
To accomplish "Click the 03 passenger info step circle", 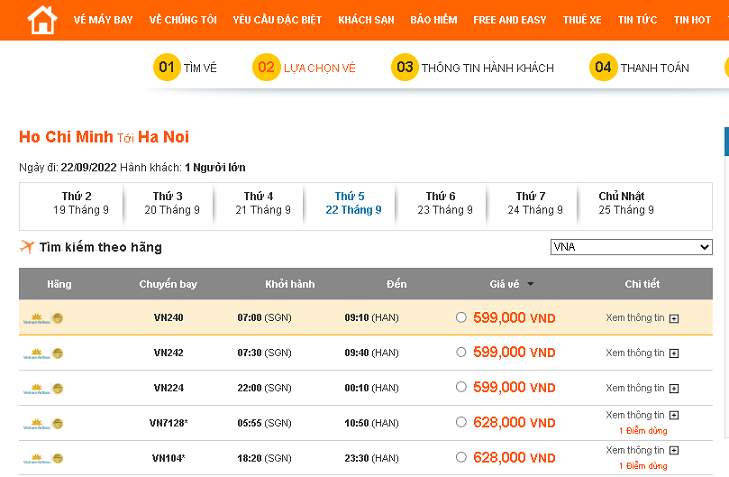I will coord(404,67).
